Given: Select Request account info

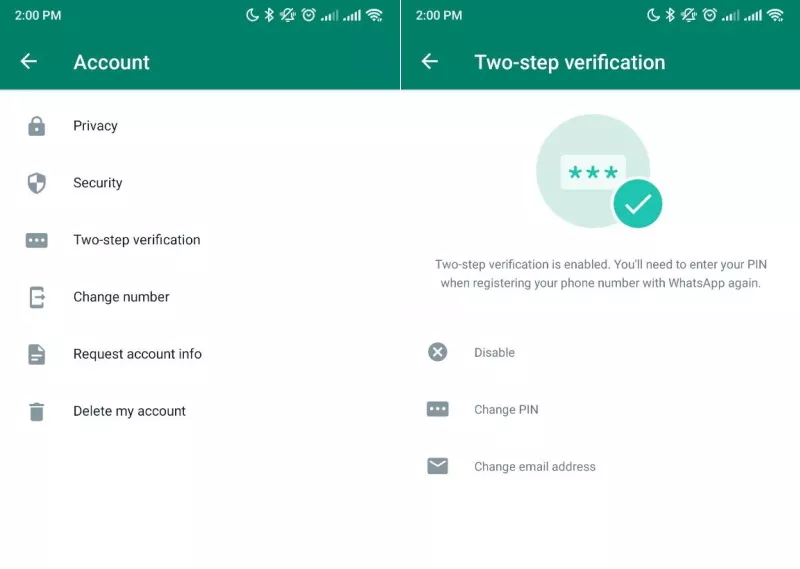Looking at the screenshot, I should (138, 354).
